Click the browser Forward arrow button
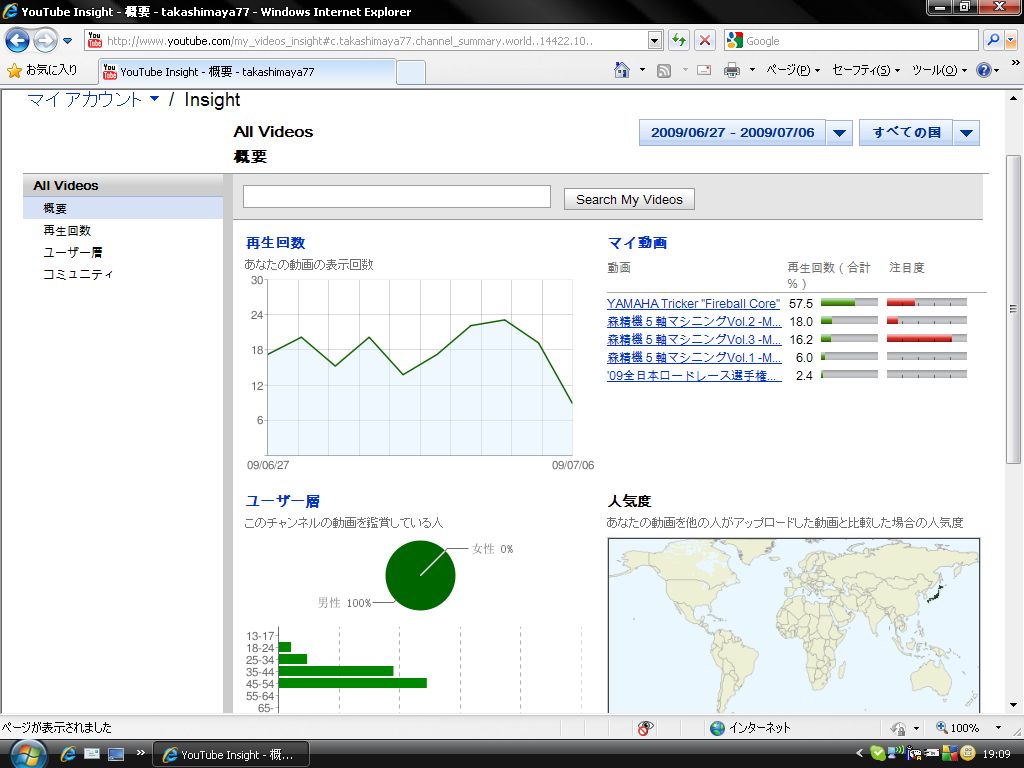 click(x=45, y=40)
